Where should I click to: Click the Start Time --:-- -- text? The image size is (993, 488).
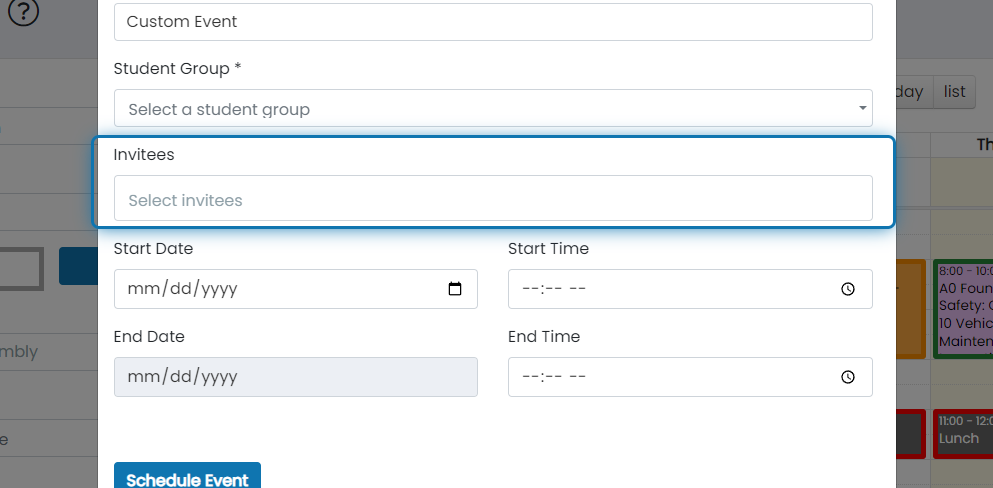(553, 289)
